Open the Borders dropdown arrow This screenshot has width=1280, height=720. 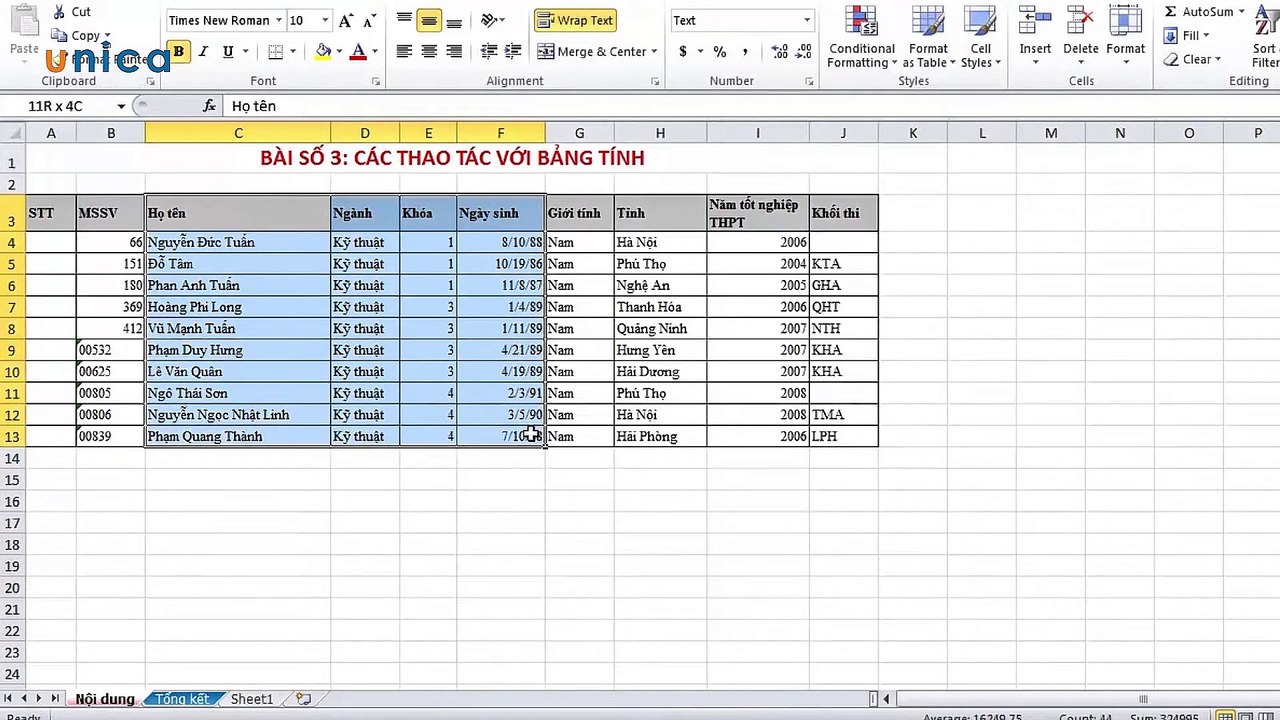coord(293,51)
